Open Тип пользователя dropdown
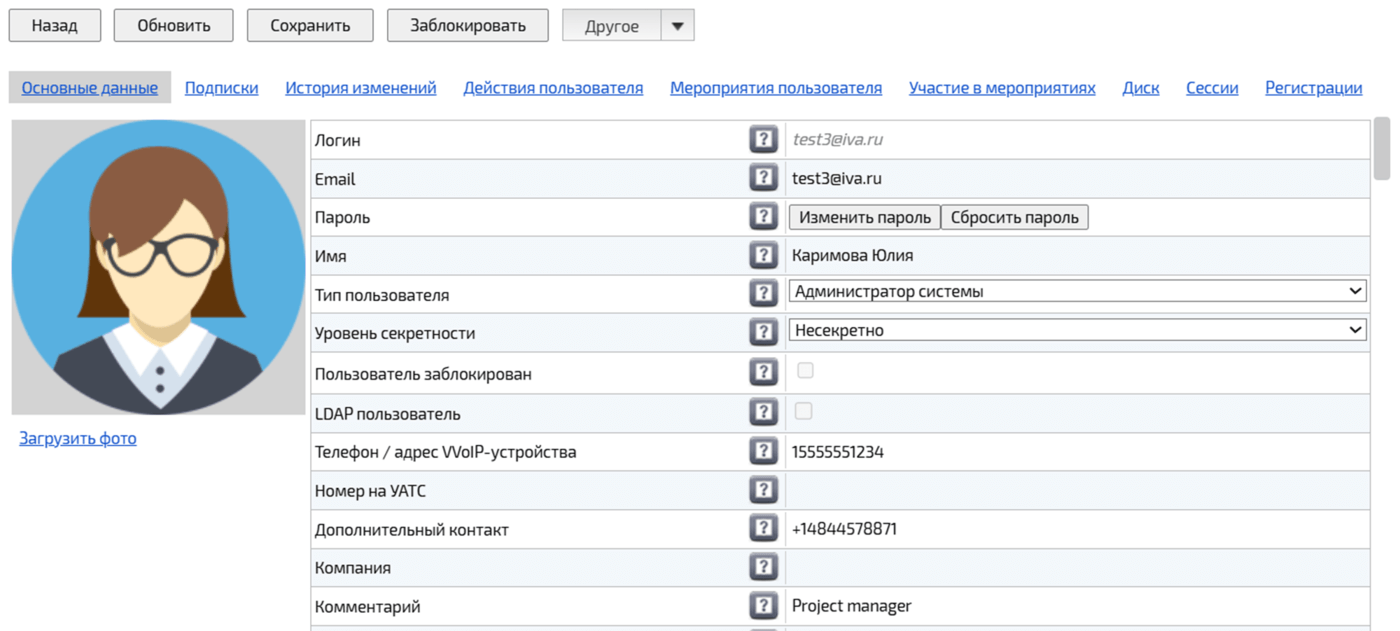 coord(1077,291)
